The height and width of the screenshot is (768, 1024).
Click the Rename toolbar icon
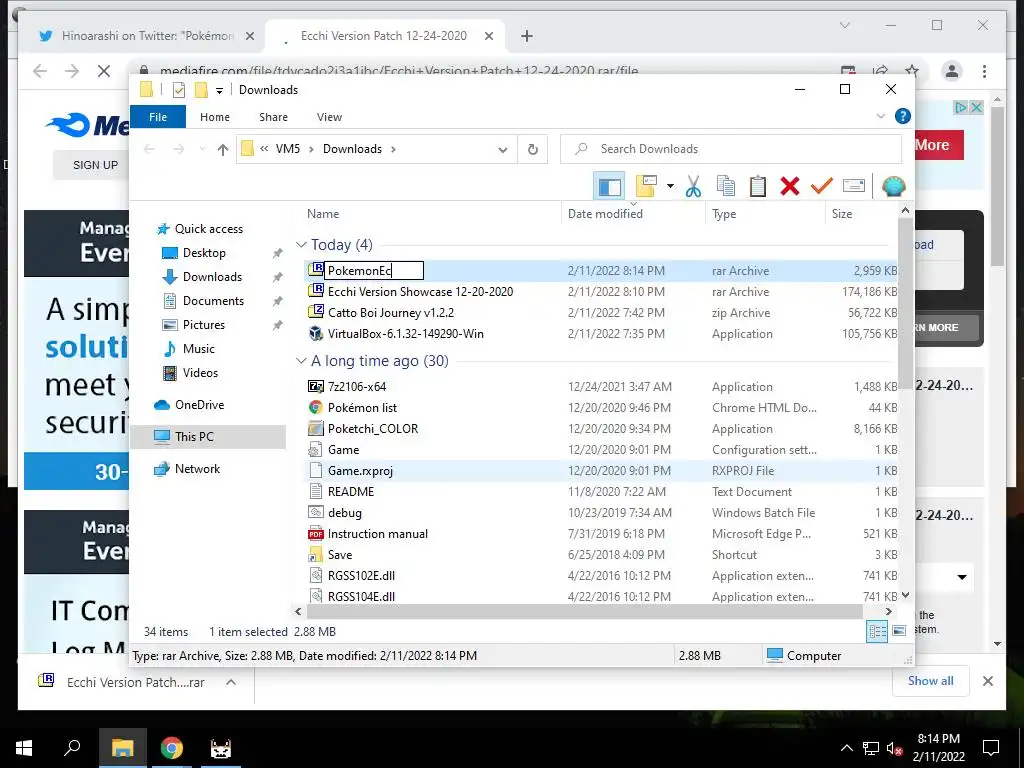854,186
